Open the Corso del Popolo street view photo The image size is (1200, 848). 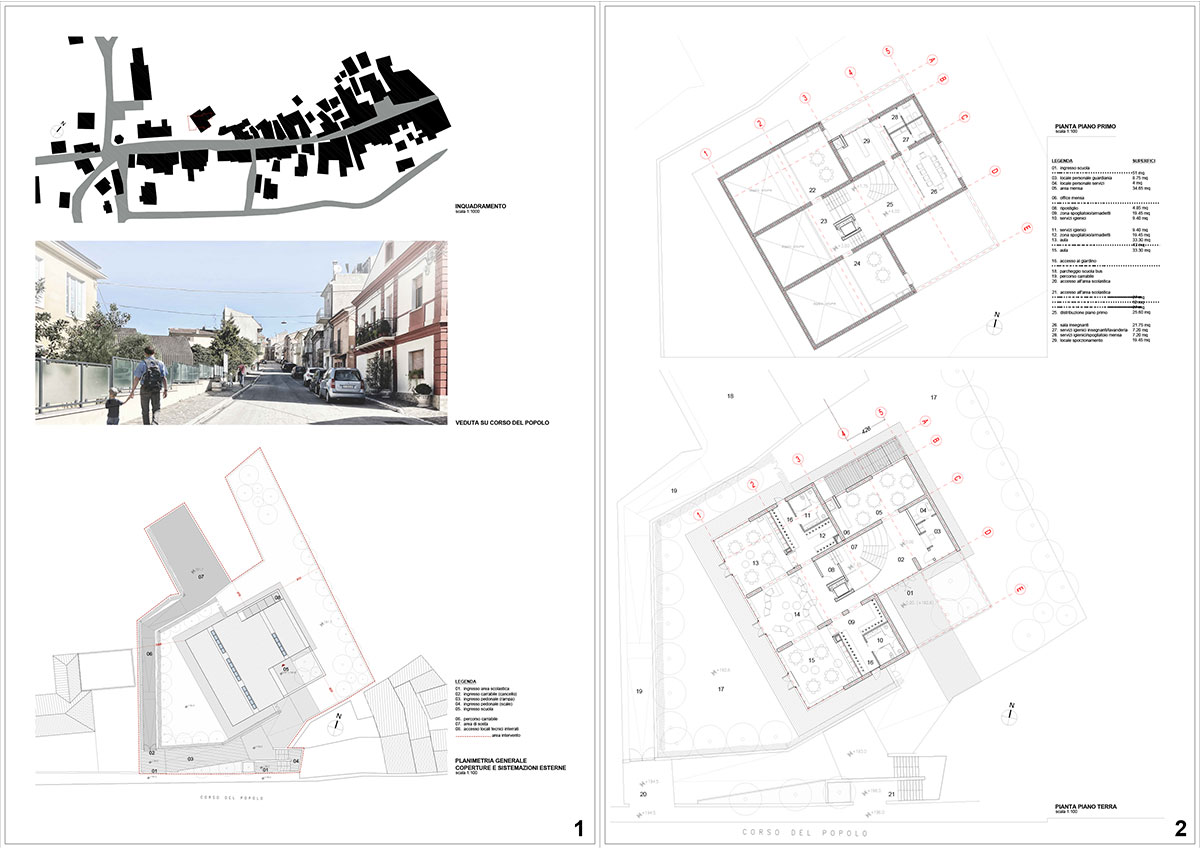[240, 332]
